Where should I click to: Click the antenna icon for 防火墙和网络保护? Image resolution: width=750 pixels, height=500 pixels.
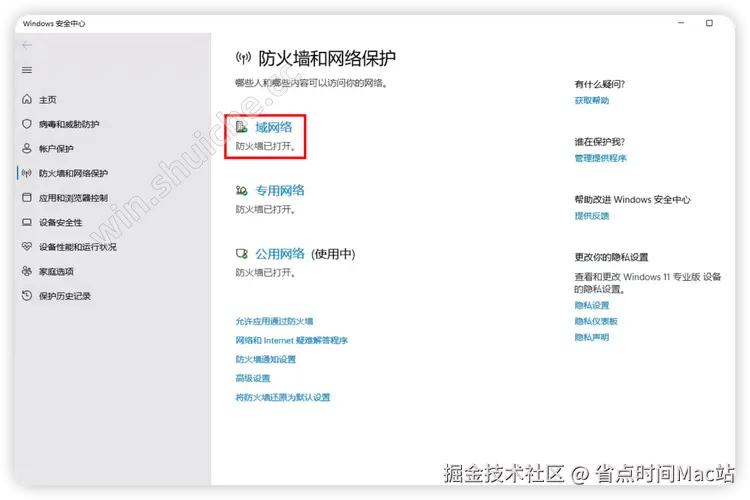click(x=27, y=173)
